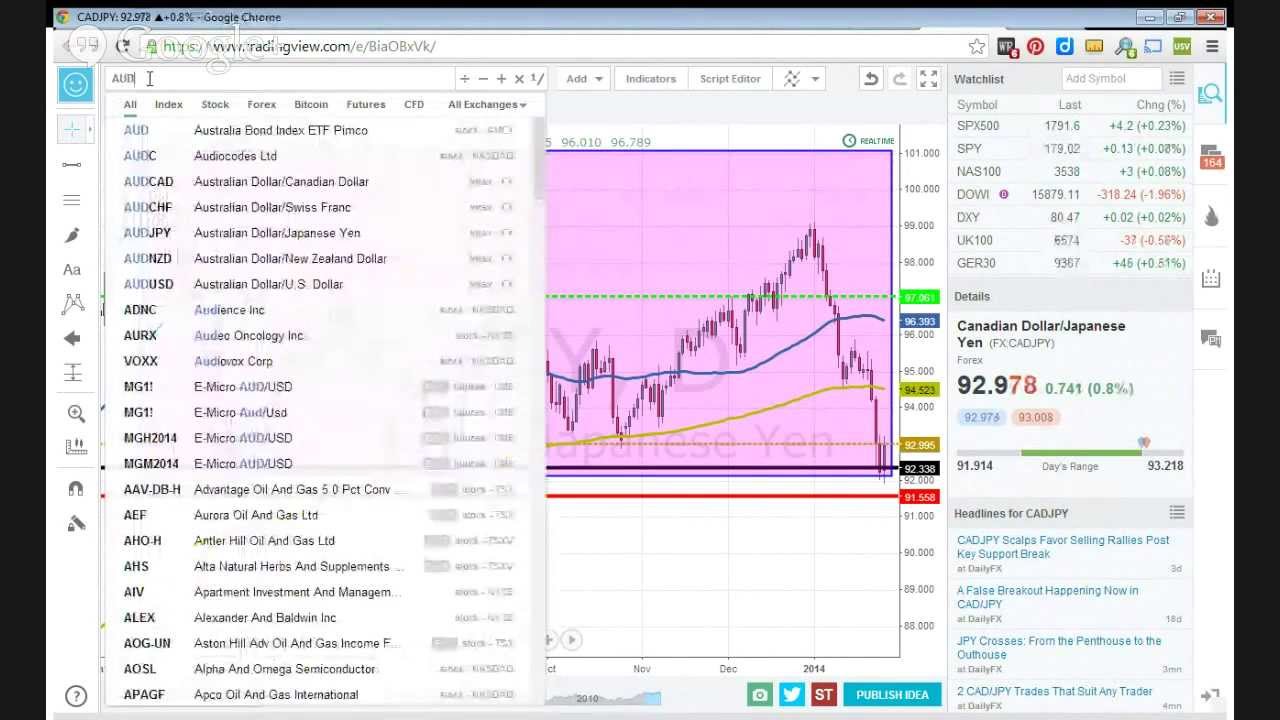Click the smiley face profile icon
The image size is (1280, 720).
coord(76,85)
